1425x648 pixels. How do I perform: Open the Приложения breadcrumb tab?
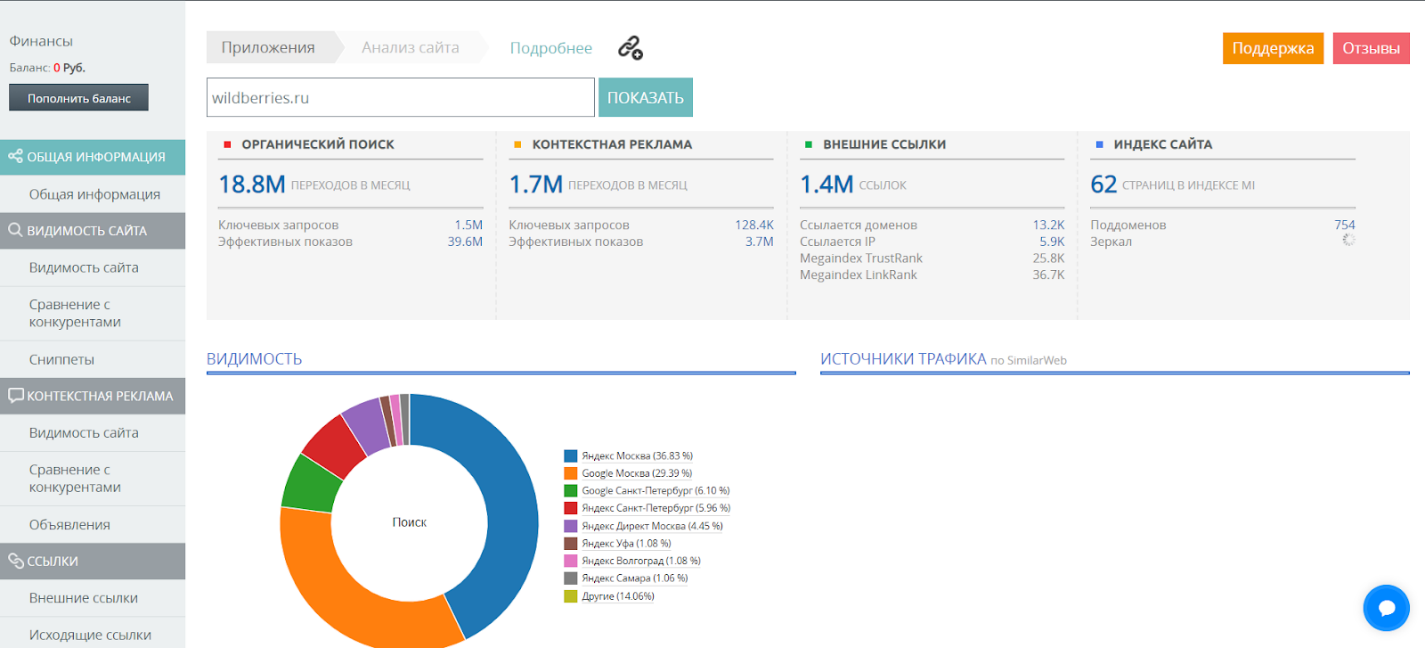tap(268, 47)
